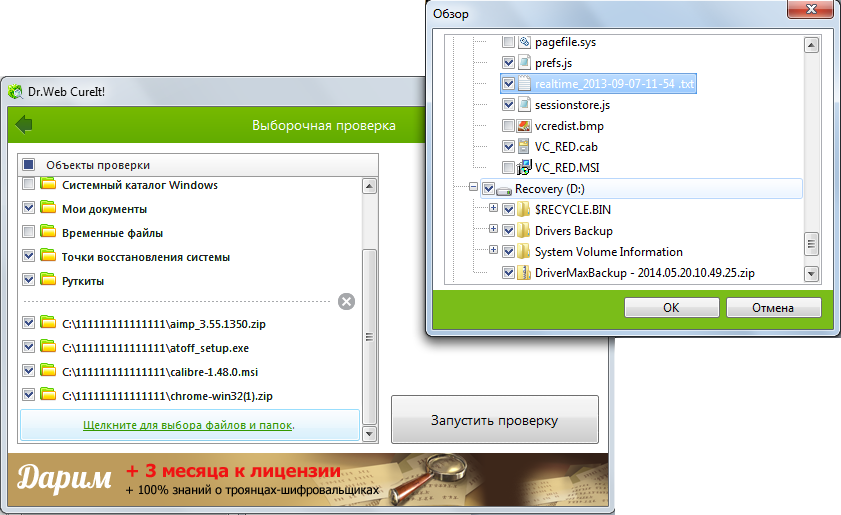Expand the $RECYCLE.BIN folder node
841x515 pixels.
(x=493, y=208)
